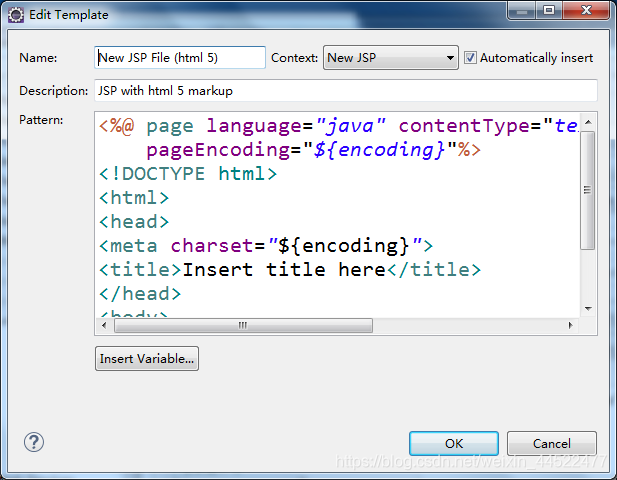Image resolution: width=617 pixels, height=480 pixels.
Task: Click the opening <html> tag line
Action: click(134, 198)
